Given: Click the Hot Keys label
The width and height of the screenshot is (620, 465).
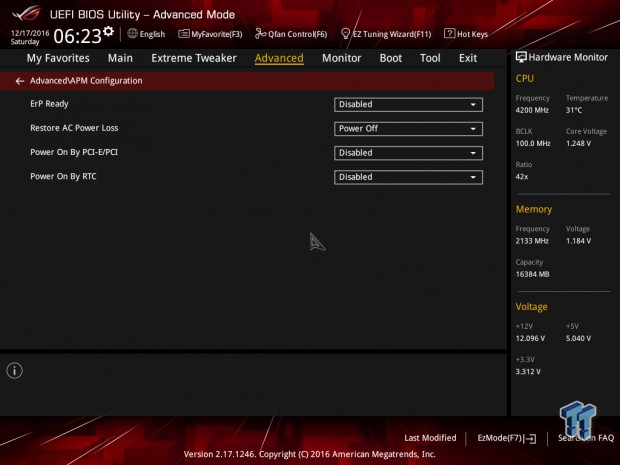Looking at the screenshot, I should click(x=473, y=34).
